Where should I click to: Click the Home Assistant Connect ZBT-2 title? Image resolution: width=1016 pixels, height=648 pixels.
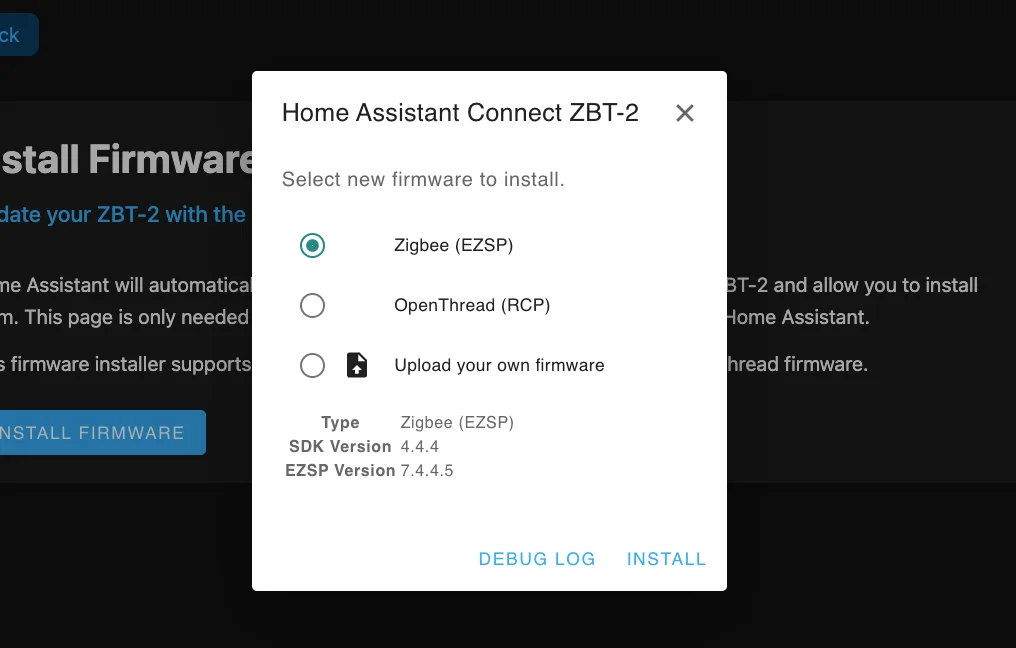point(460,113)
